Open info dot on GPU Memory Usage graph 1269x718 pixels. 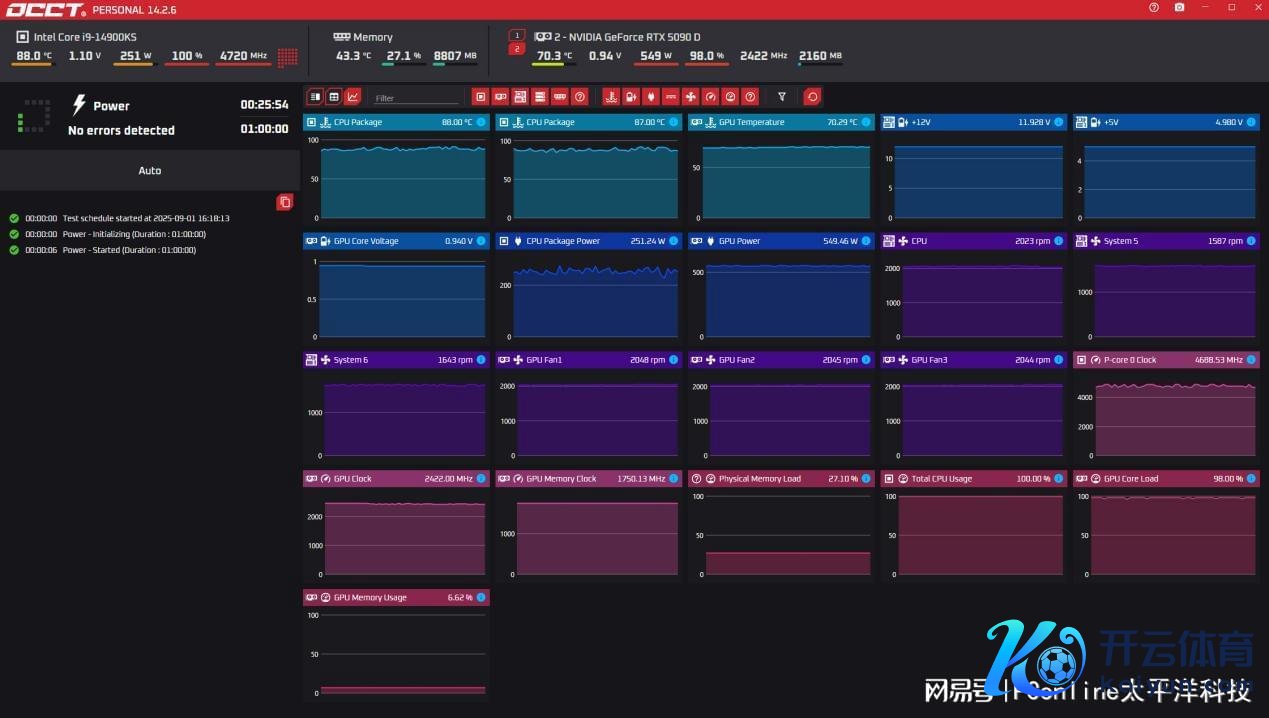[x=481, y=597]
